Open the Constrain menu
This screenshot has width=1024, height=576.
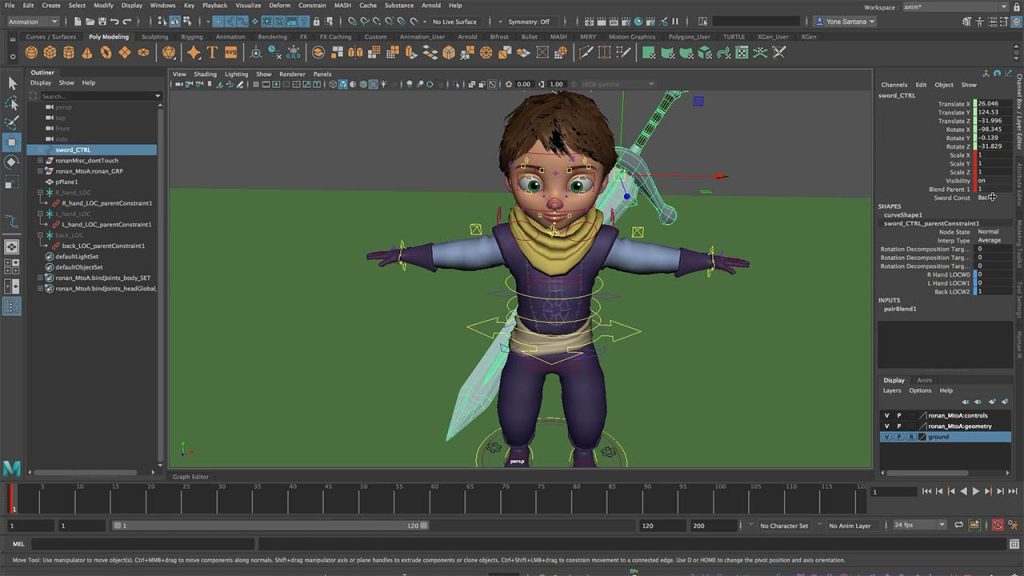point(312,5)
